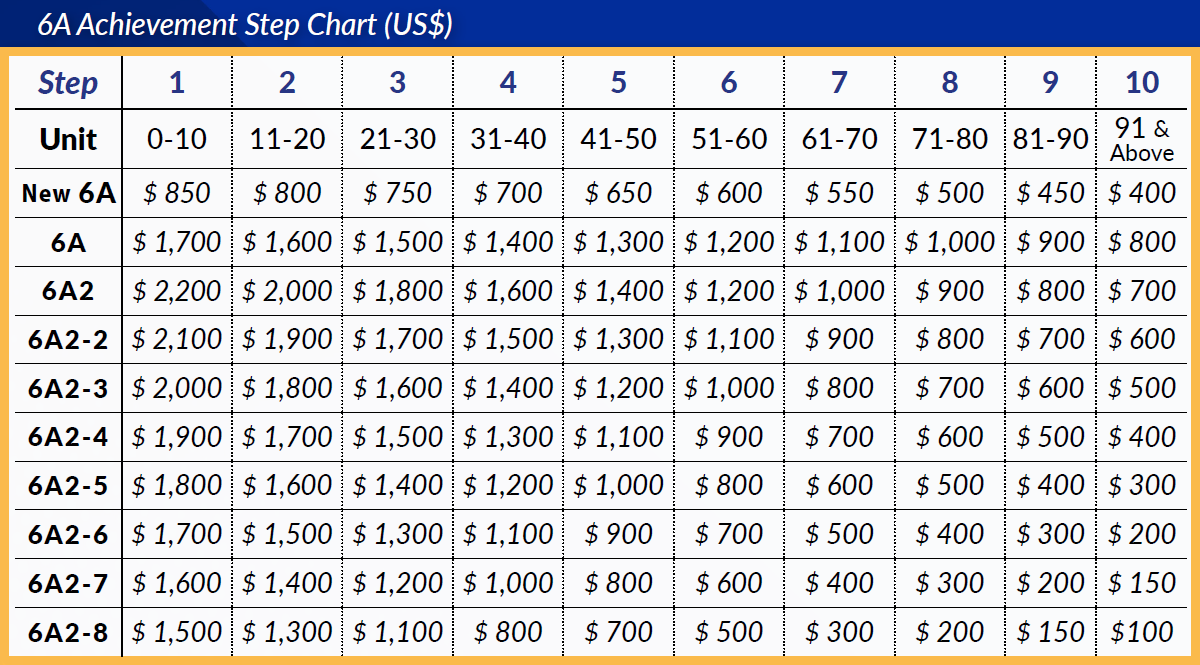Select the 6A2-6 row label
Viewport: 1200px width, 665px height.
point(68,535)
